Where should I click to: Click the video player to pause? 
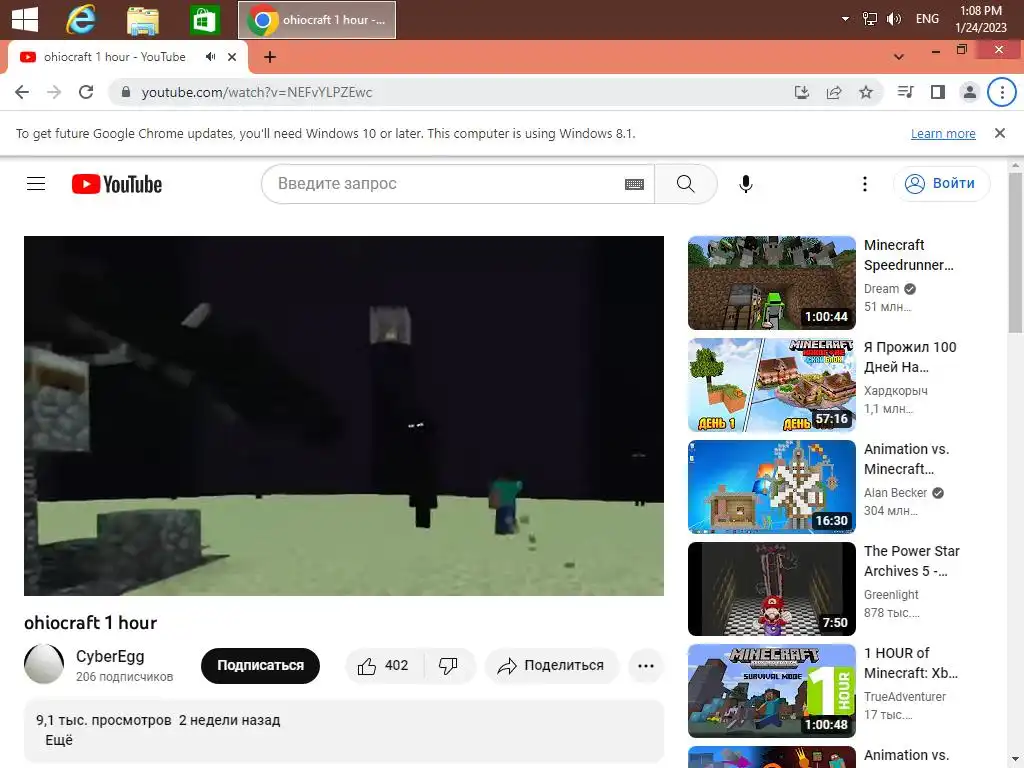(x=344, y=415)
